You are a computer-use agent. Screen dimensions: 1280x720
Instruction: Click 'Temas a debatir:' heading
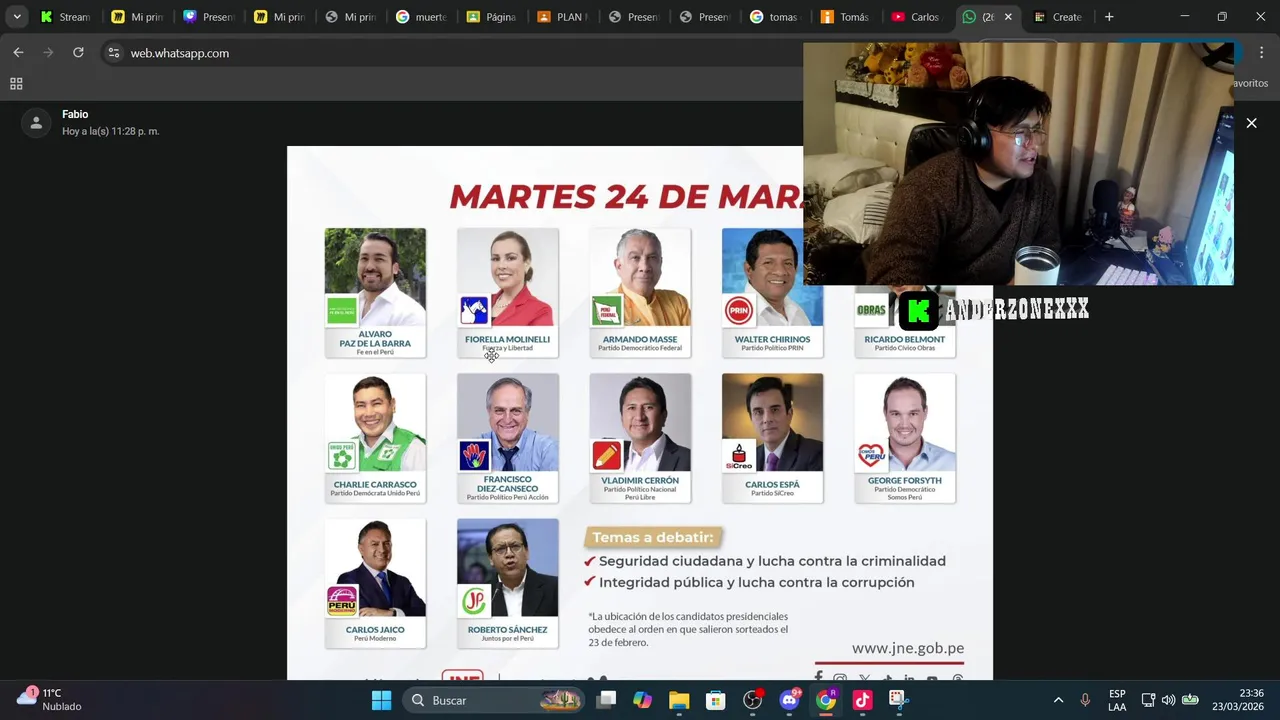(653, 537)
